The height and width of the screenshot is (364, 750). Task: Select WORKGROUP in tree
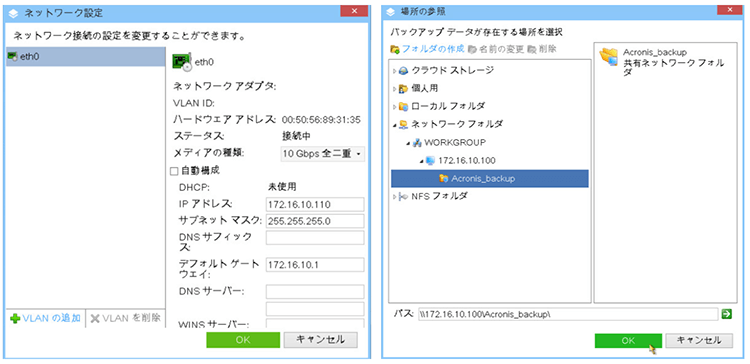pos(455,143)
